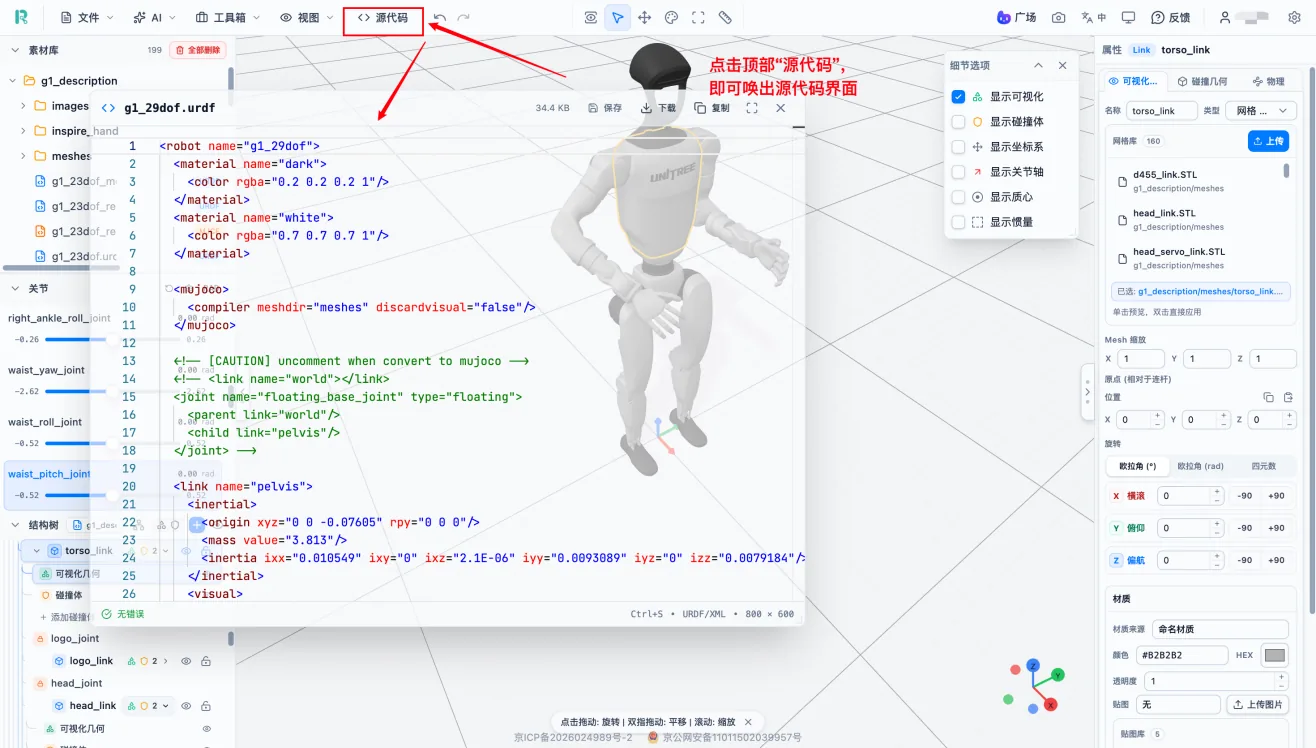Open the 视图 dropdown menu
This screenshot has height=748, width=1316.
(x=306, y=18)
